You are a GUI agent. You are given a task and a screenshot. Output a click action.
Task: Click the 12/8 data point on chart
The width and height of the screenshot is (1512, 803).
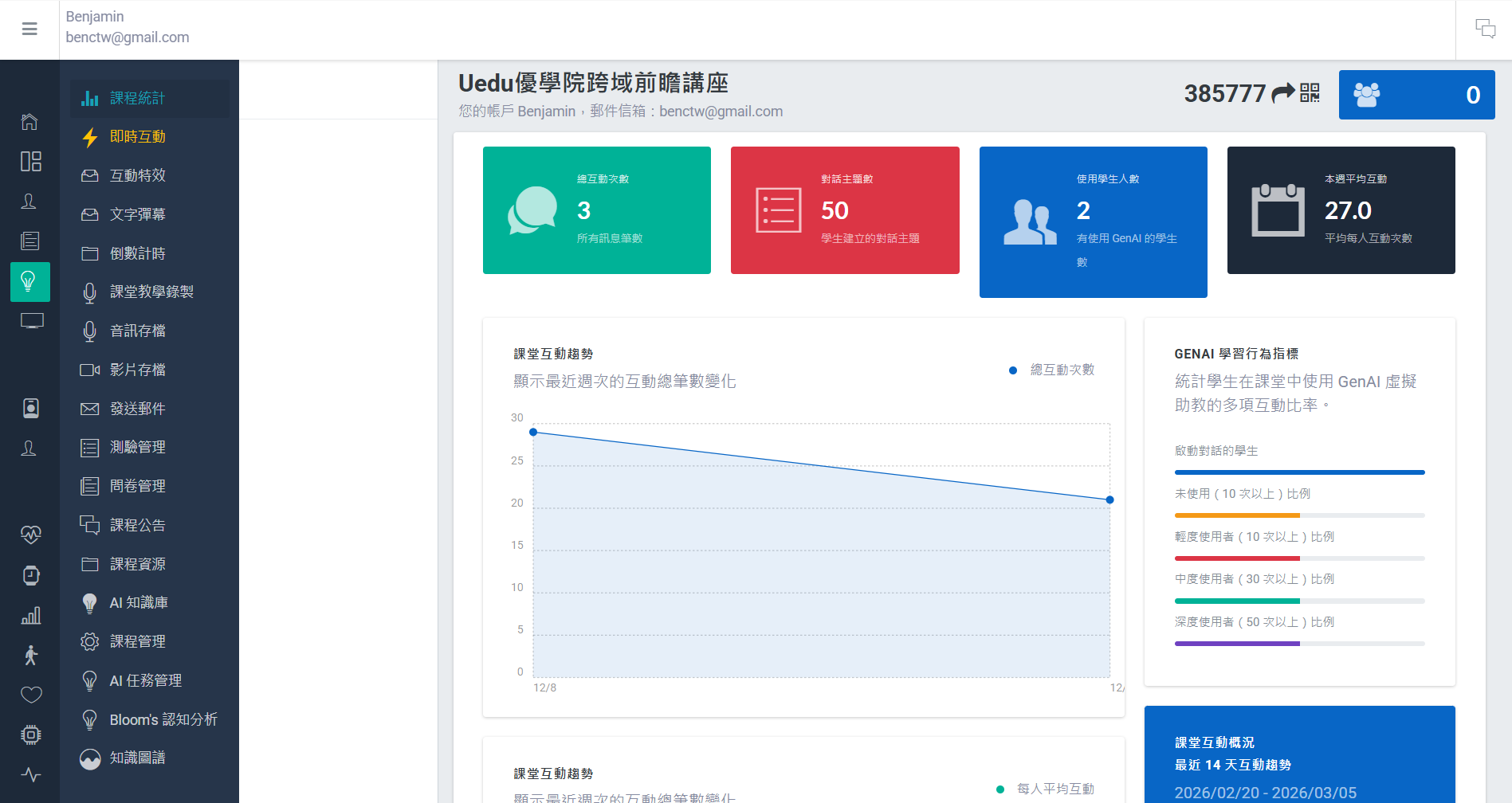(x=533, y=432)
